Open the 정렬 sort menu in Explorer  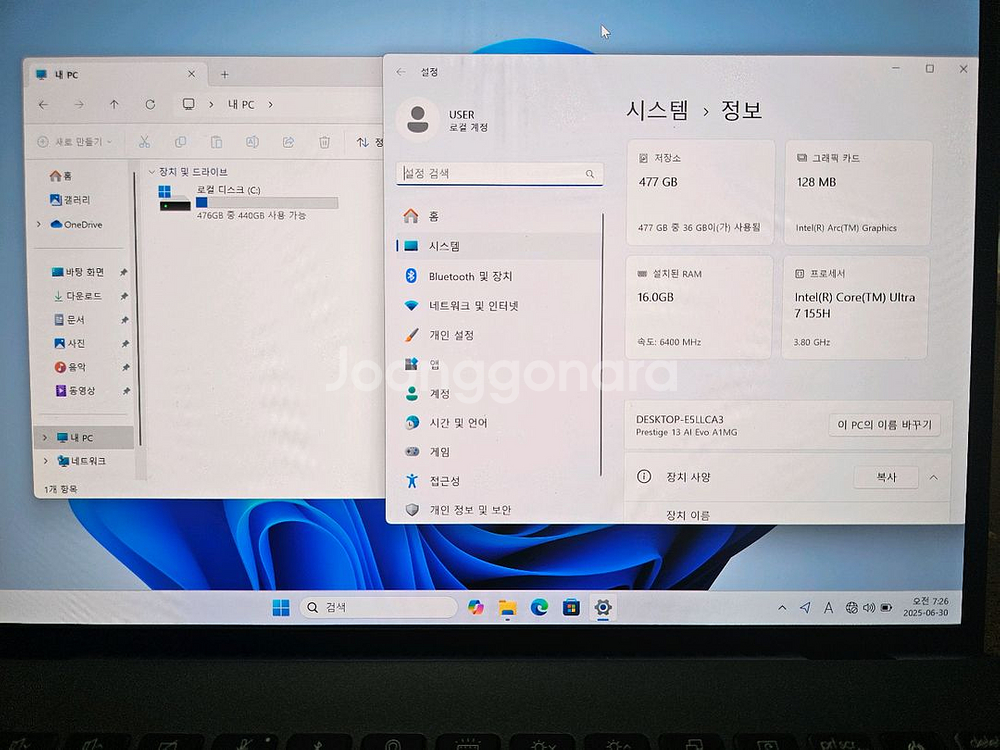point(369,142)
